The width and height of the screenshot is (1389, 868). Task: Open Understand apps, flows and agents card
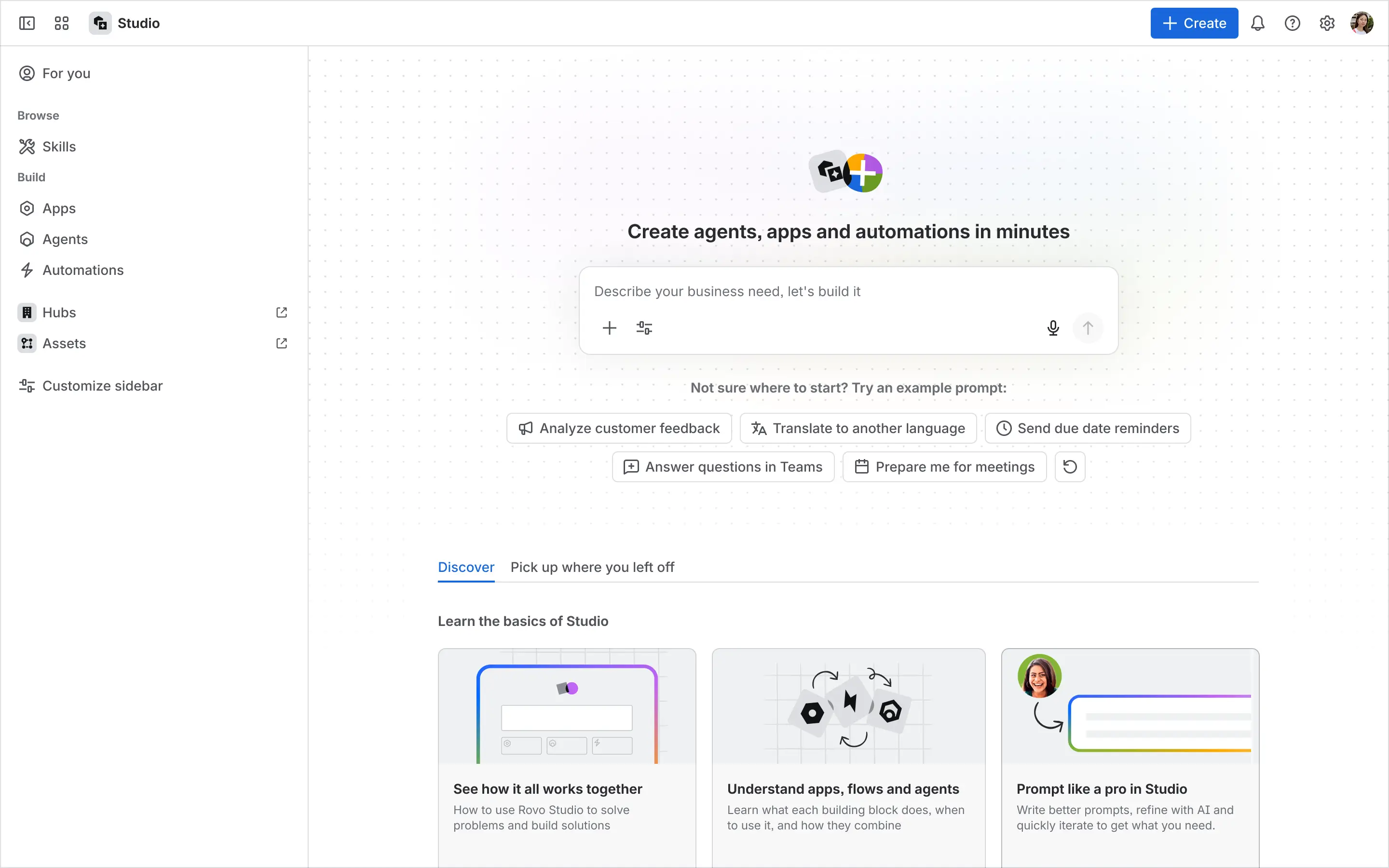pos(848,758)
